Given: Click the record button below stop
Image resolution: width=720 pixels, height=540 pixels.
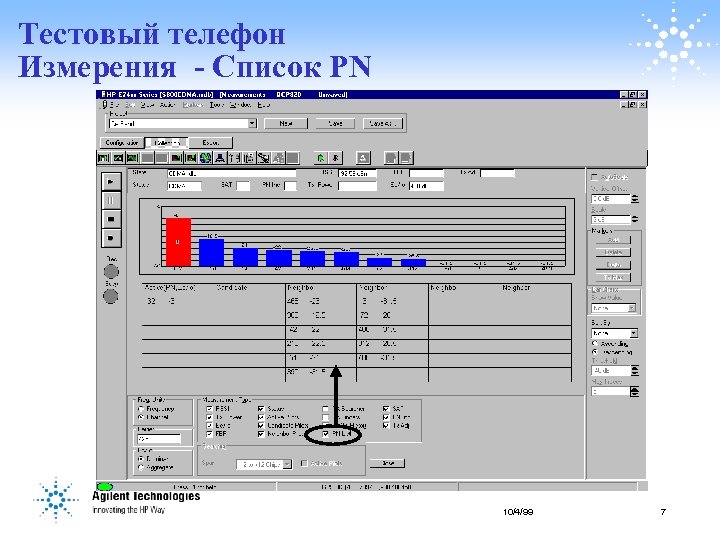Looking at the screenshot, I should click(x=111, y=238).
